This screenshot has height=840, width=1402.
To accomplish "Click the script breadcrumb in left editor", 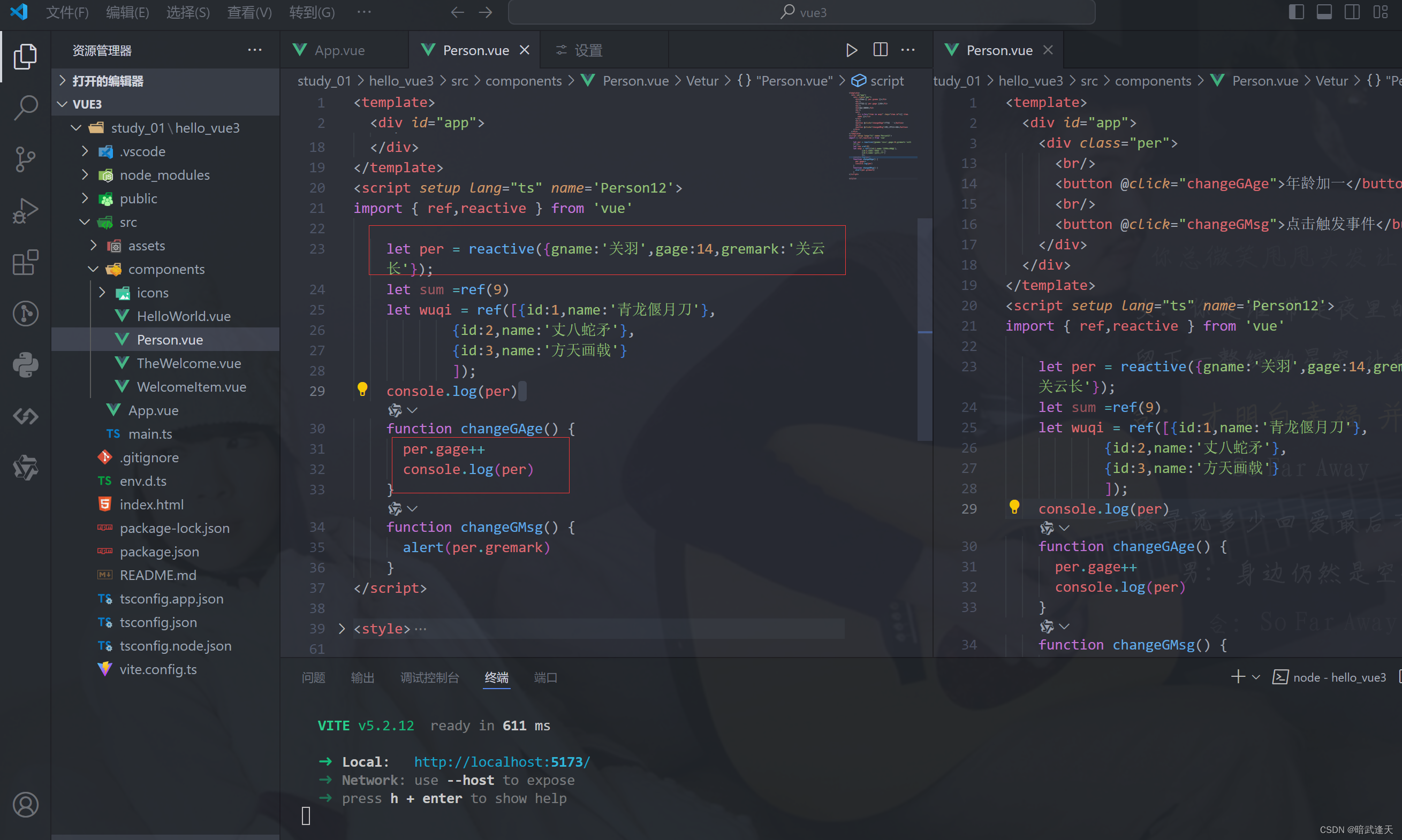I will pos(878,81).
